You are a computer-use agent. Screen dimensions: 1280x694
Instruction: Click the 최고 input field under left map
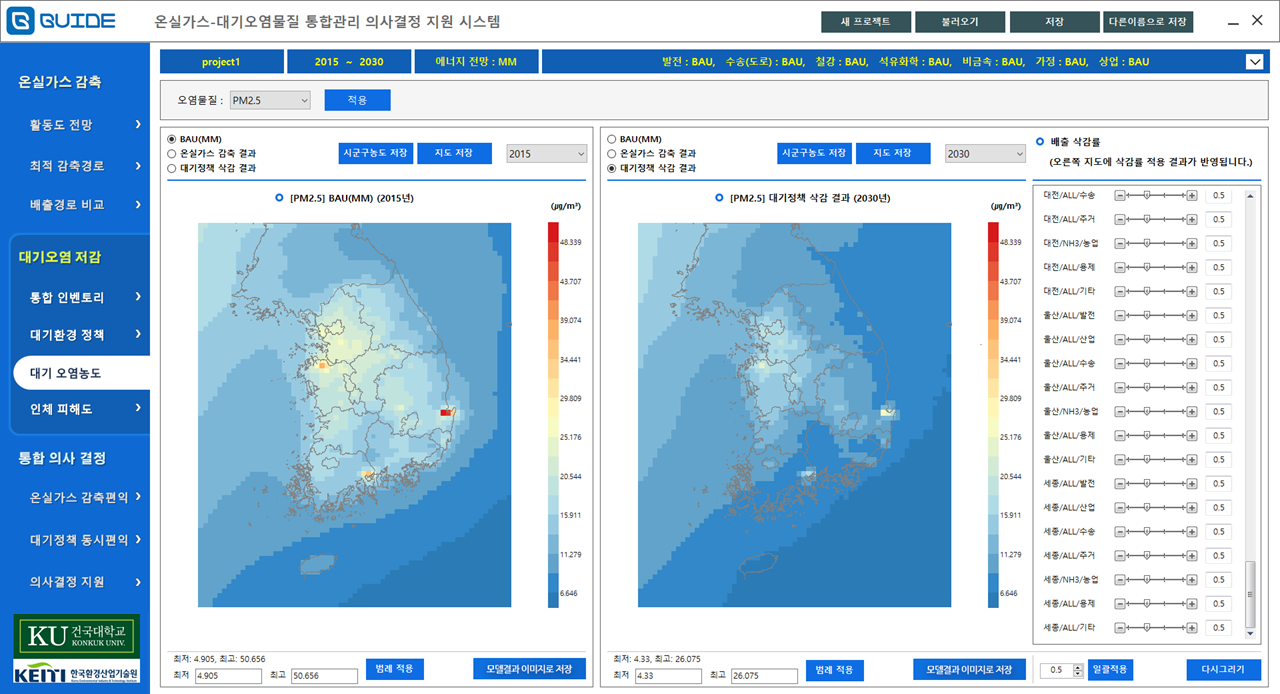click(x=324, y=676)
